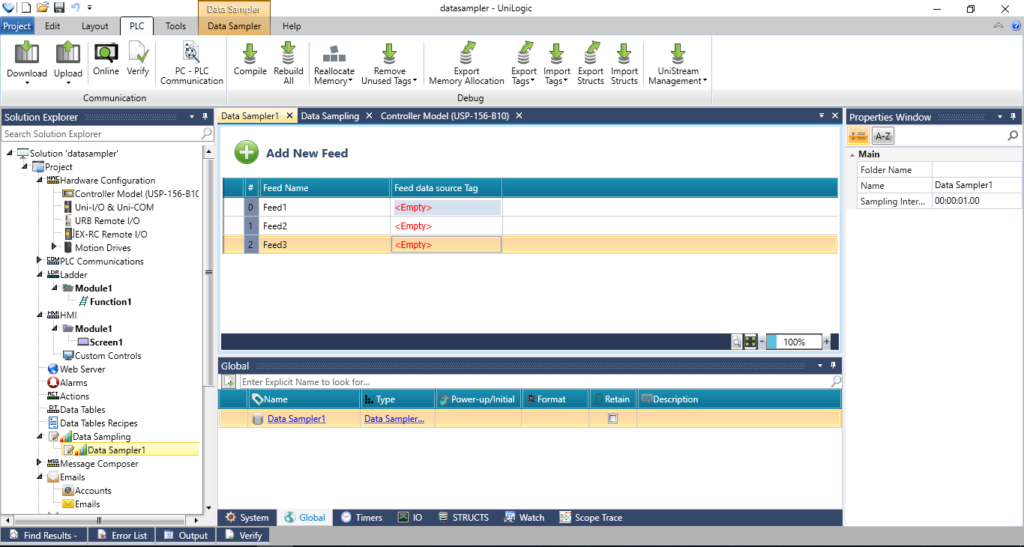Open UniStream Management menu
The image size is (1024, 547).
[678, 63]
